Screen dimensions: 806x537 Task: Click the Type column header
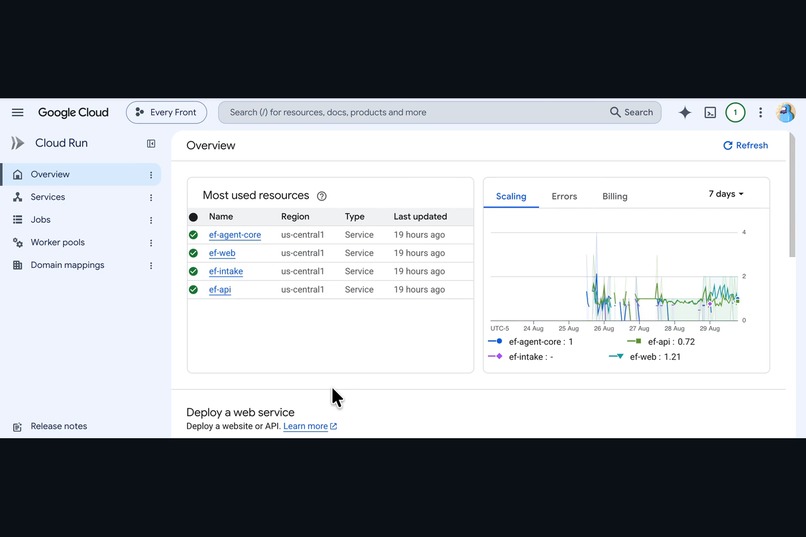[x=355, y=216]
